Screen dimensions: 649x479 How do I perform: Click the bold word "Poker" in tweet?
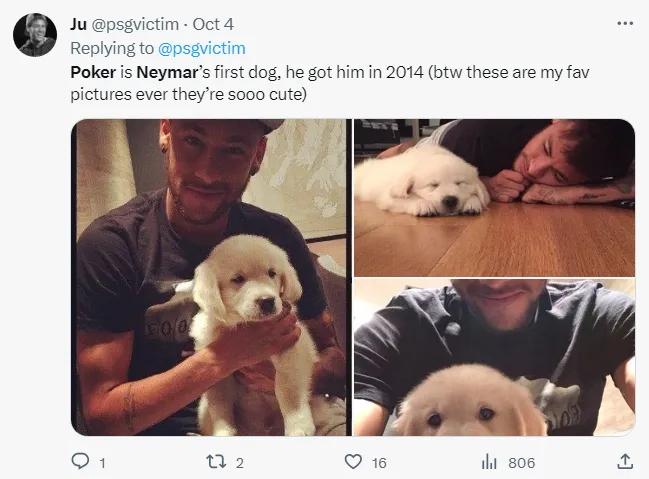91,71
